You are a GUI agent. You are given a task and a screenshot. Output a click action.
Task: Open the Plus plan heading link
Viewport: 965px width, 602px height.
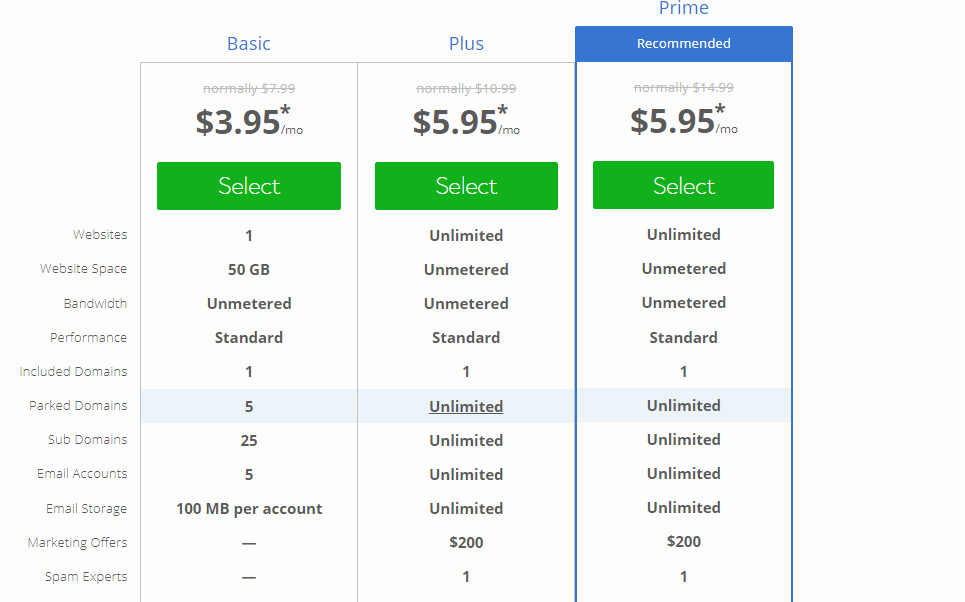[x=466, y=44]
